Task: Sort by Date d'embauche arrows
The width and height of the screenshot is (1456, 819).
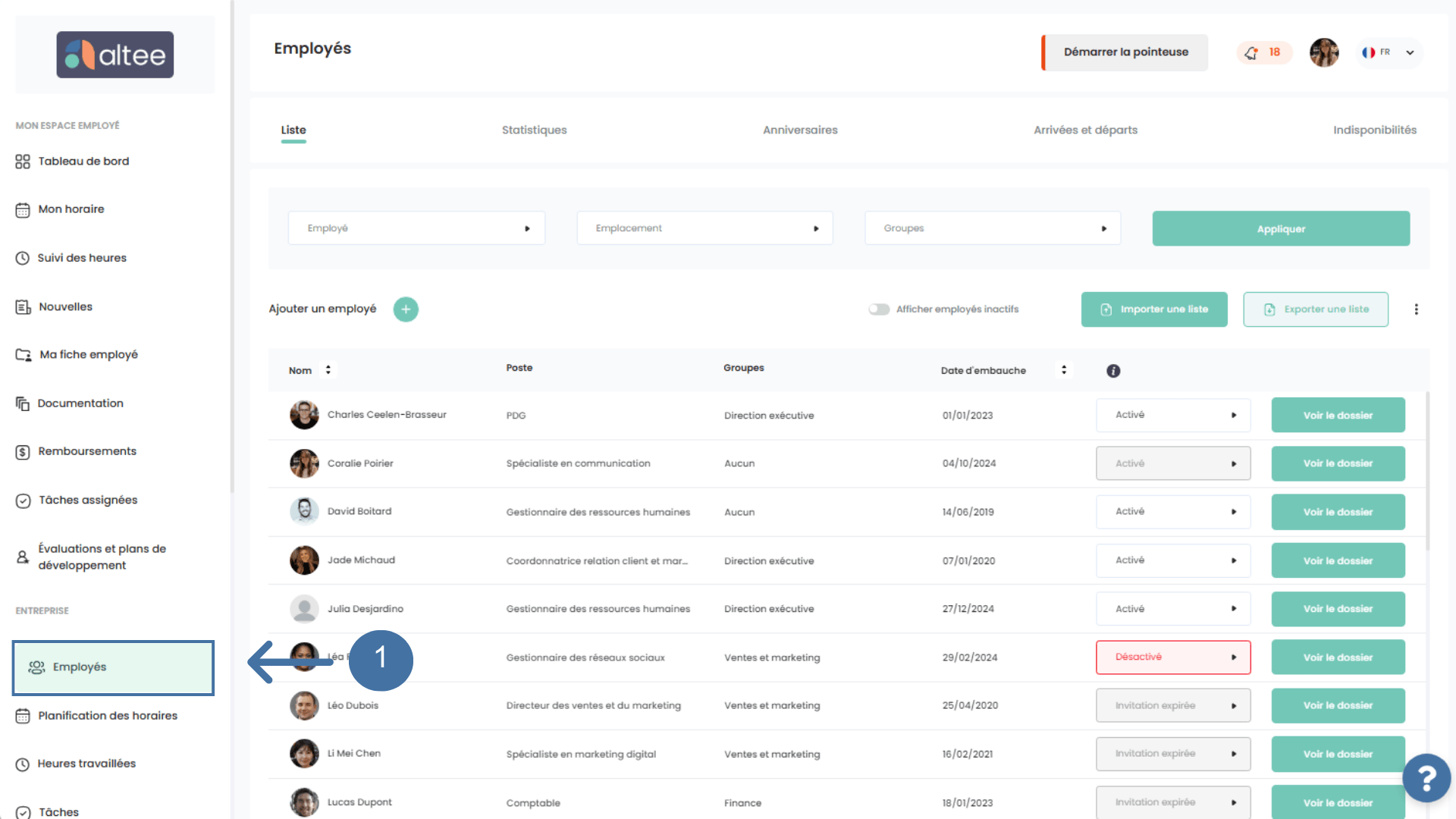Action: [x=1064, y=370]
